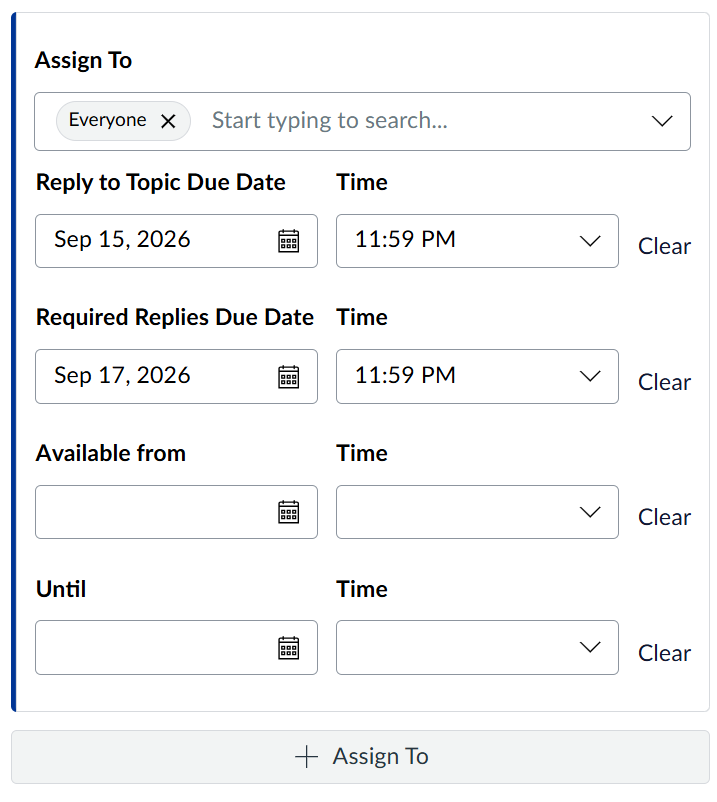Expand the Assign To search dropdown arrow
The height and width of the screenshot is (802, 717).
pyautogui.click(x=662, y=121)
